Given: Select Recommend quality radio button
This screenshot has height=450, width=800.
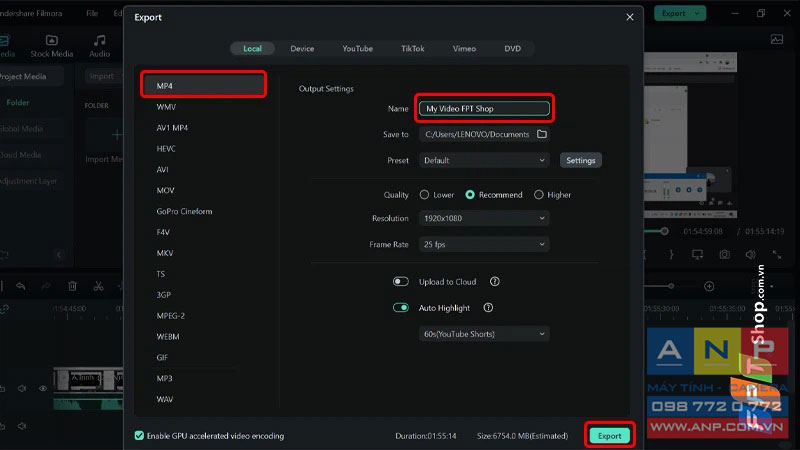Looking at the screenshot, I should tap(470, 194).
